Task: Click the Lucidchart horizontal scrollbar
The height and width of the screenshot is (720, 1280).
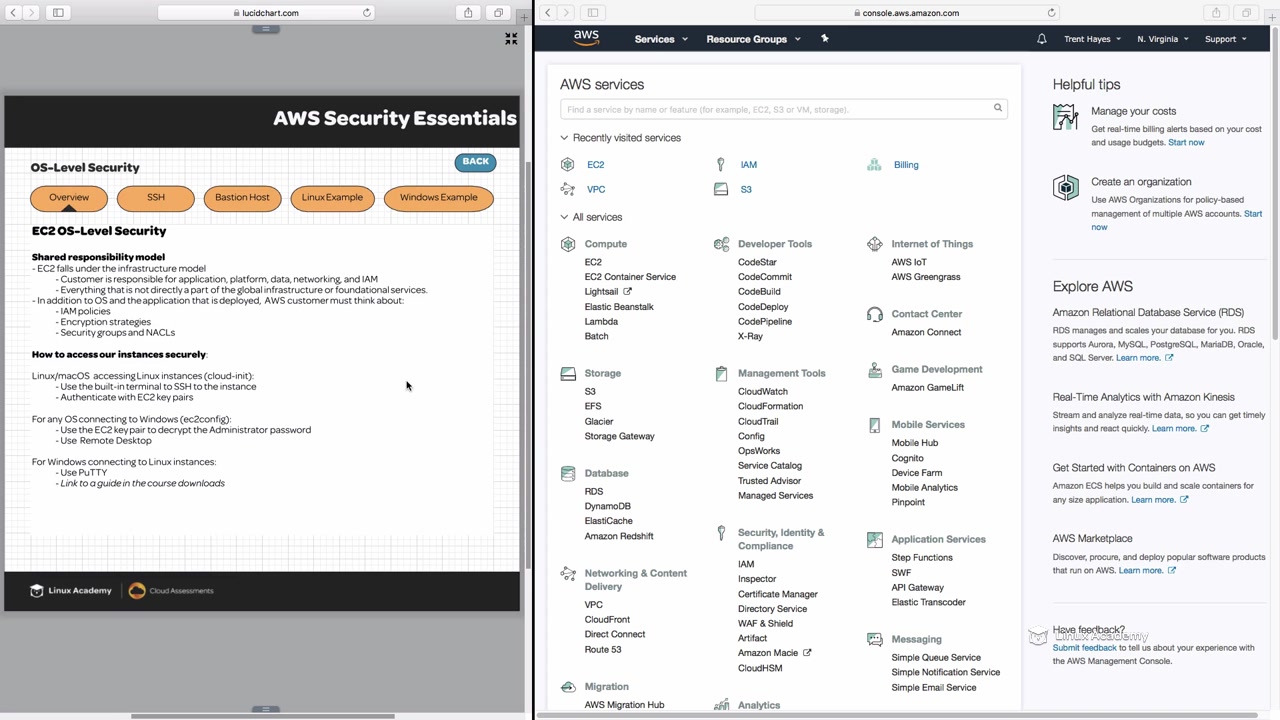Action: (x=263, y=716)
